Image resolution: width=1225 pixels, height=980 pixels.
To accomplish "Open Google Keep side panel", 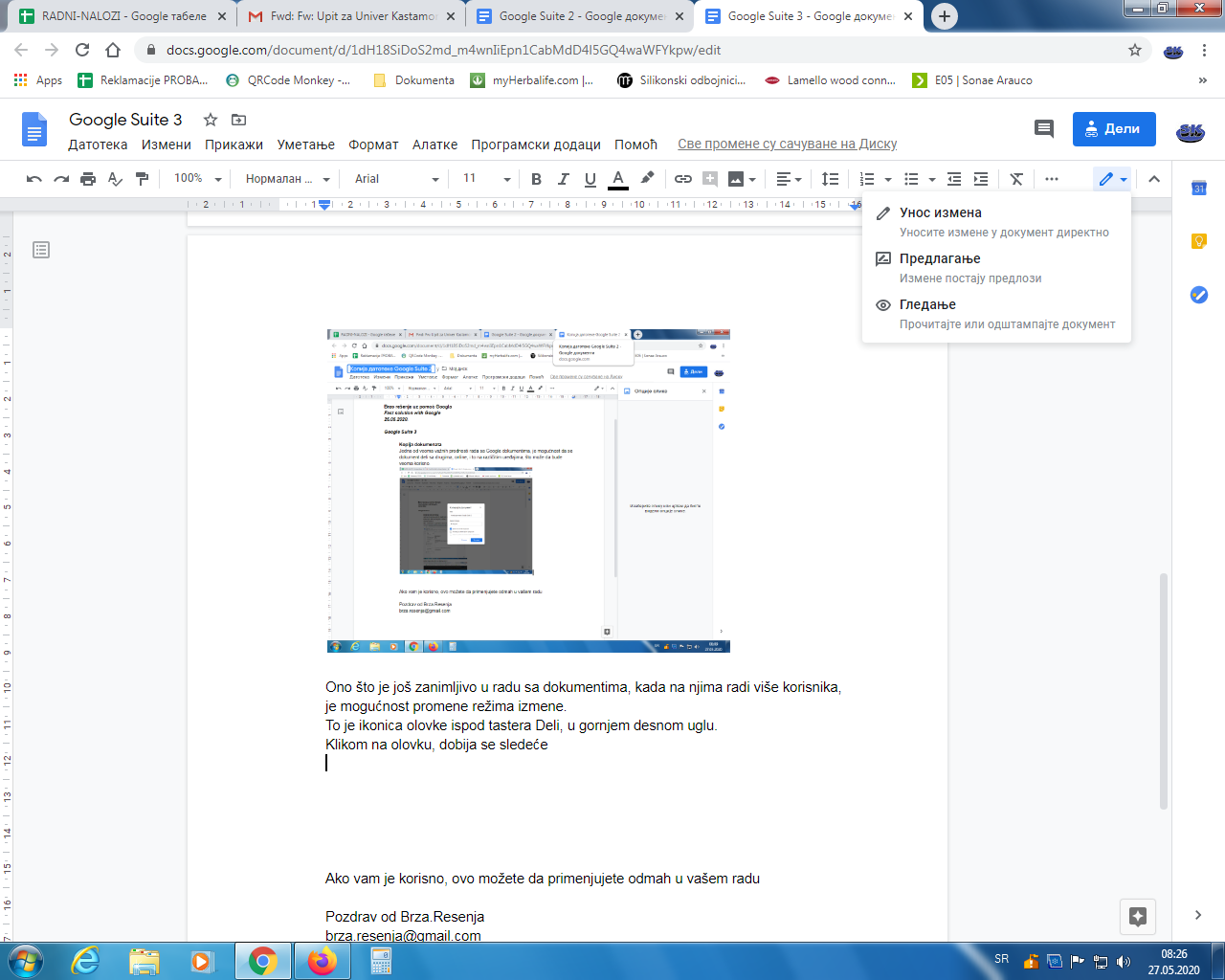I will [x=1199, y=241].
